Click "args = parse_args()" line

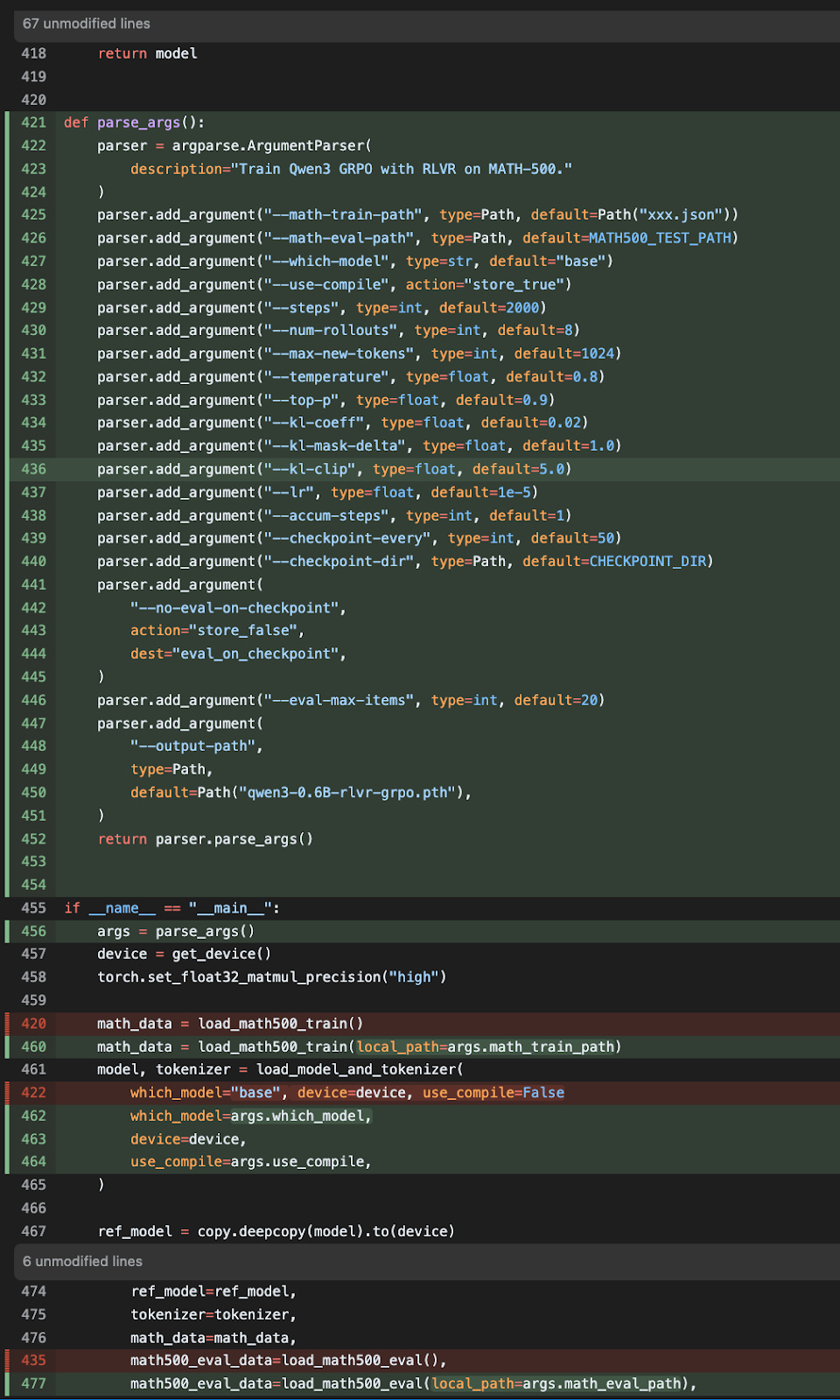(x=176, y=931)
